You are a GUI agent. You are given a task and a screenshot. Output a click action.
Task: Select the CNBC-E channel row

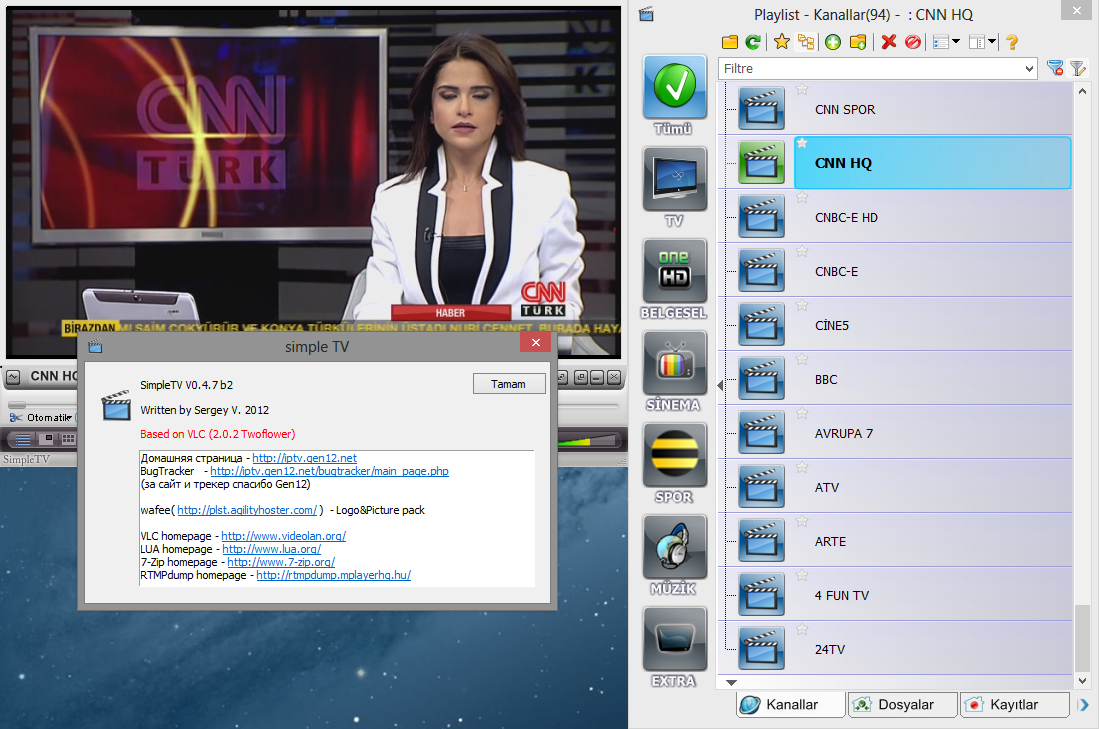[933, 271]
